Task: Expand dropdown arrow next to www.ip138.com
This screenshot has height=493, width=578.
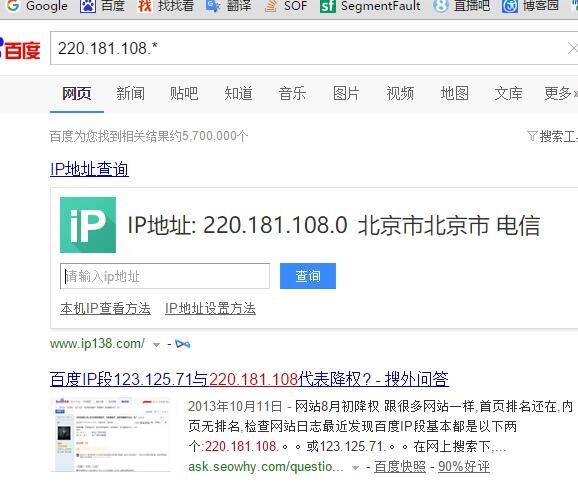Action: click(x=156, y=345)
